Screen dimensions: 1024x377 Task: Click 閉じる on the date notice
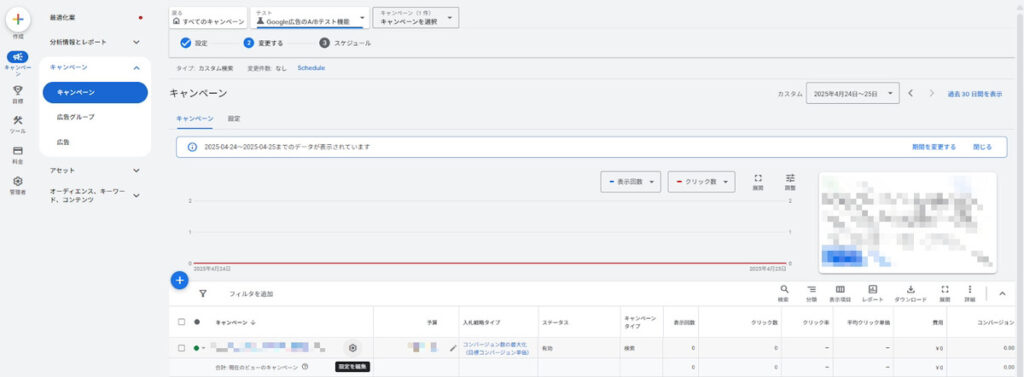[x=982, y=147]
